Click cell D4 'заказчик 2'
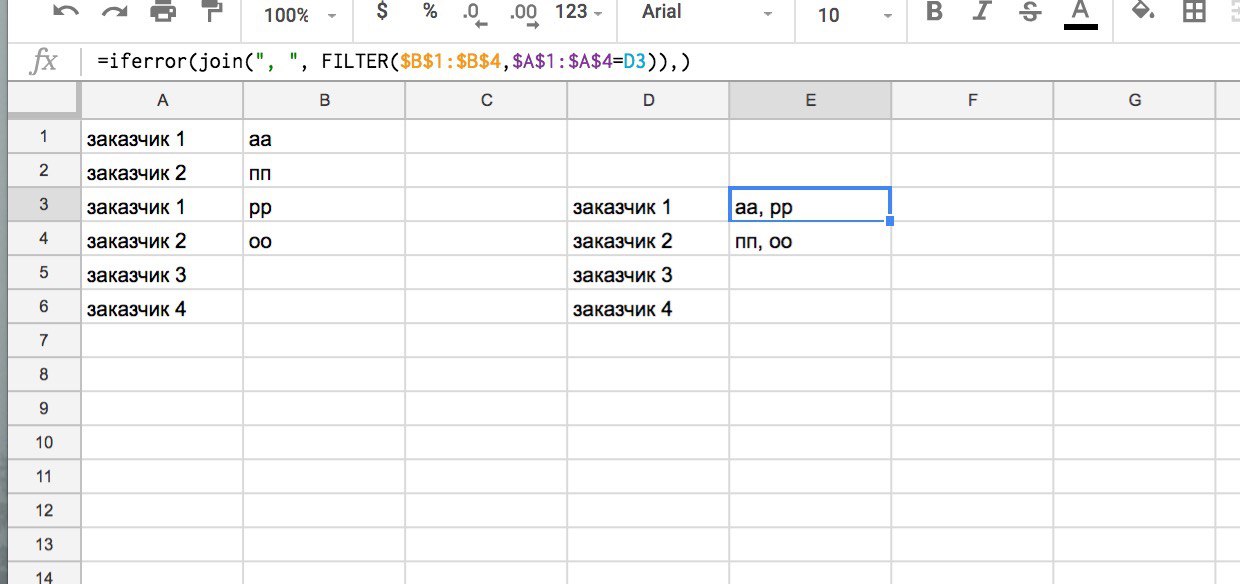The height and width of the screenshot is (584, 1240). click(x=648, y=241)
